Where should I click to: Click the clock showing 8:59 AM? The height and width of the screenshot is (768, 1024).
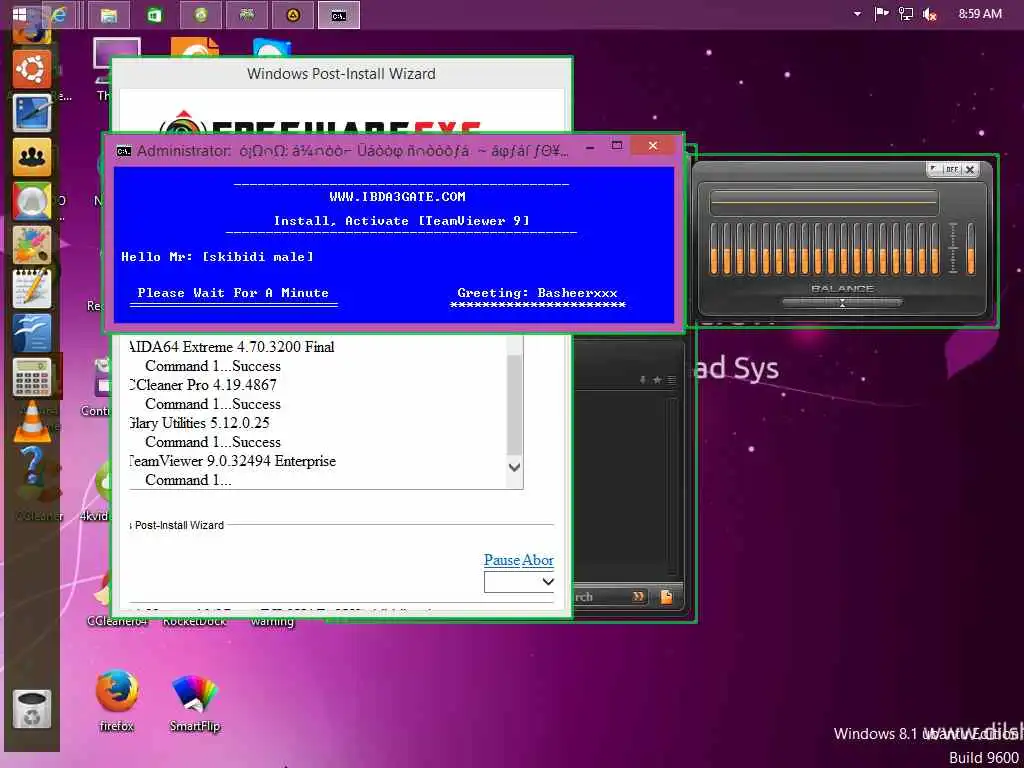[x=980, y=14]
